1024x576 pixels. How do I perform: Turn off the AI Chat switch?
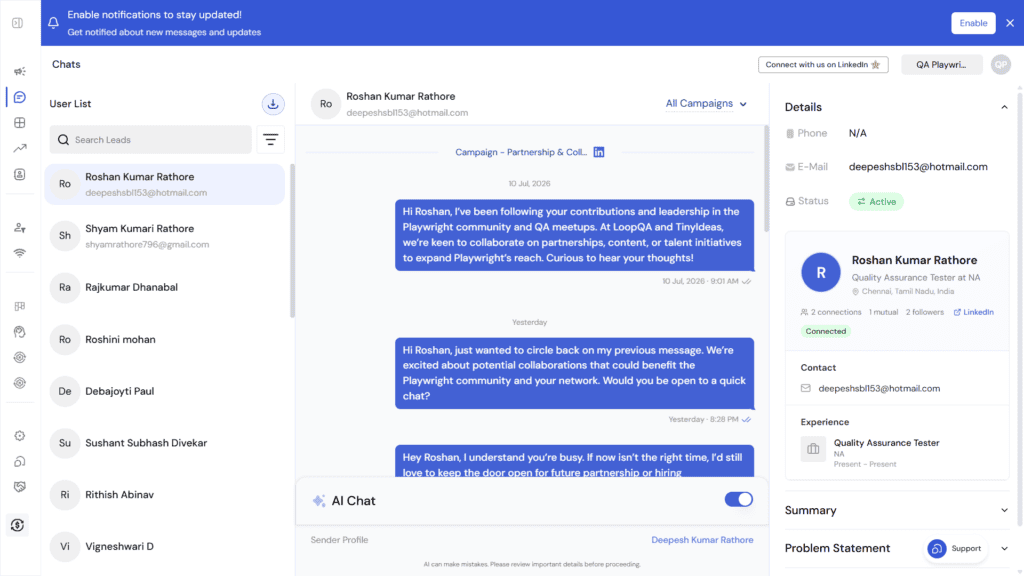(x=739, y=500)
